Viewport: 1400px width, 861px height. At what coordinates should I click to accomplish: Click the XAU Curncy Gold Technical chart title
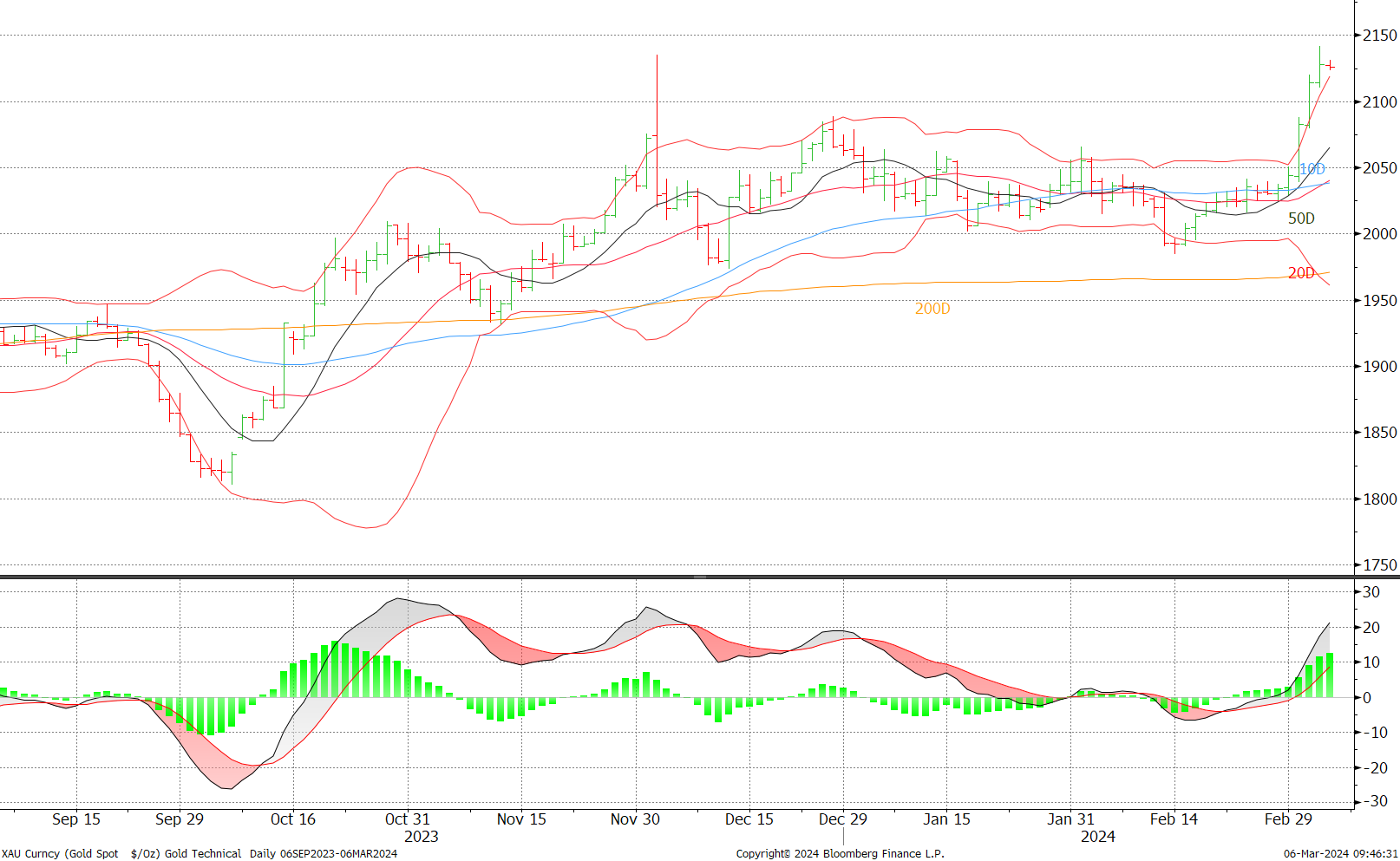point(200,854)
